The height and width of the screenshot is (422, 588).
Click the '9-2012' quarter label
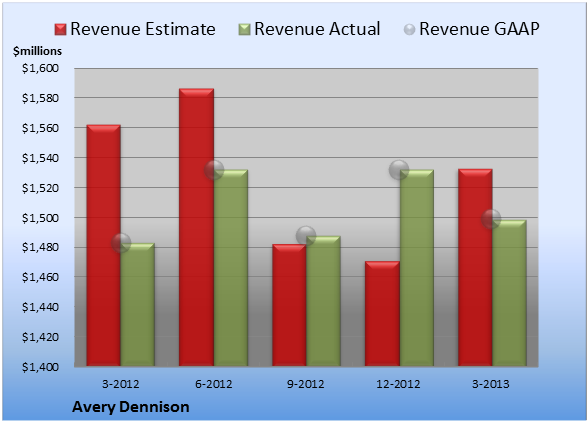point(306,384)
